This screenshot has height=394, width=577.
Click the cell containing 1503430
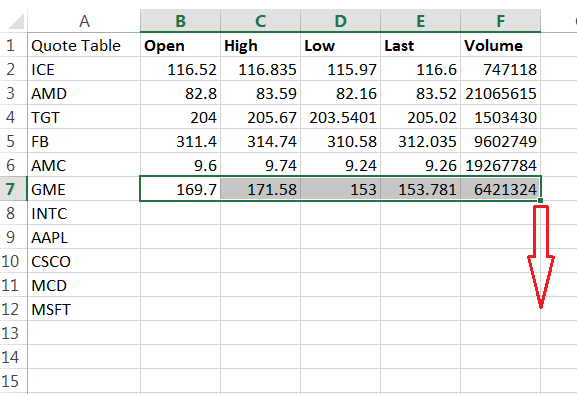(x=500, y=117)
